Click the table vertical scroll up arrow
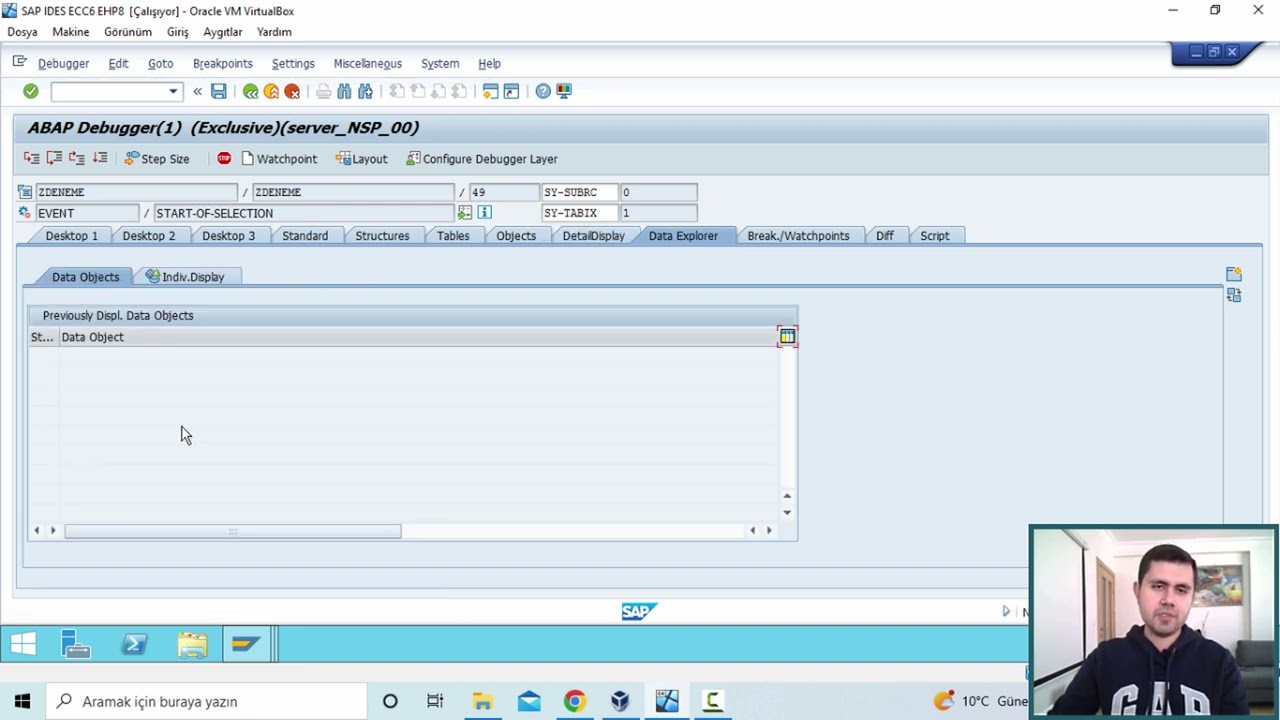 787,496
